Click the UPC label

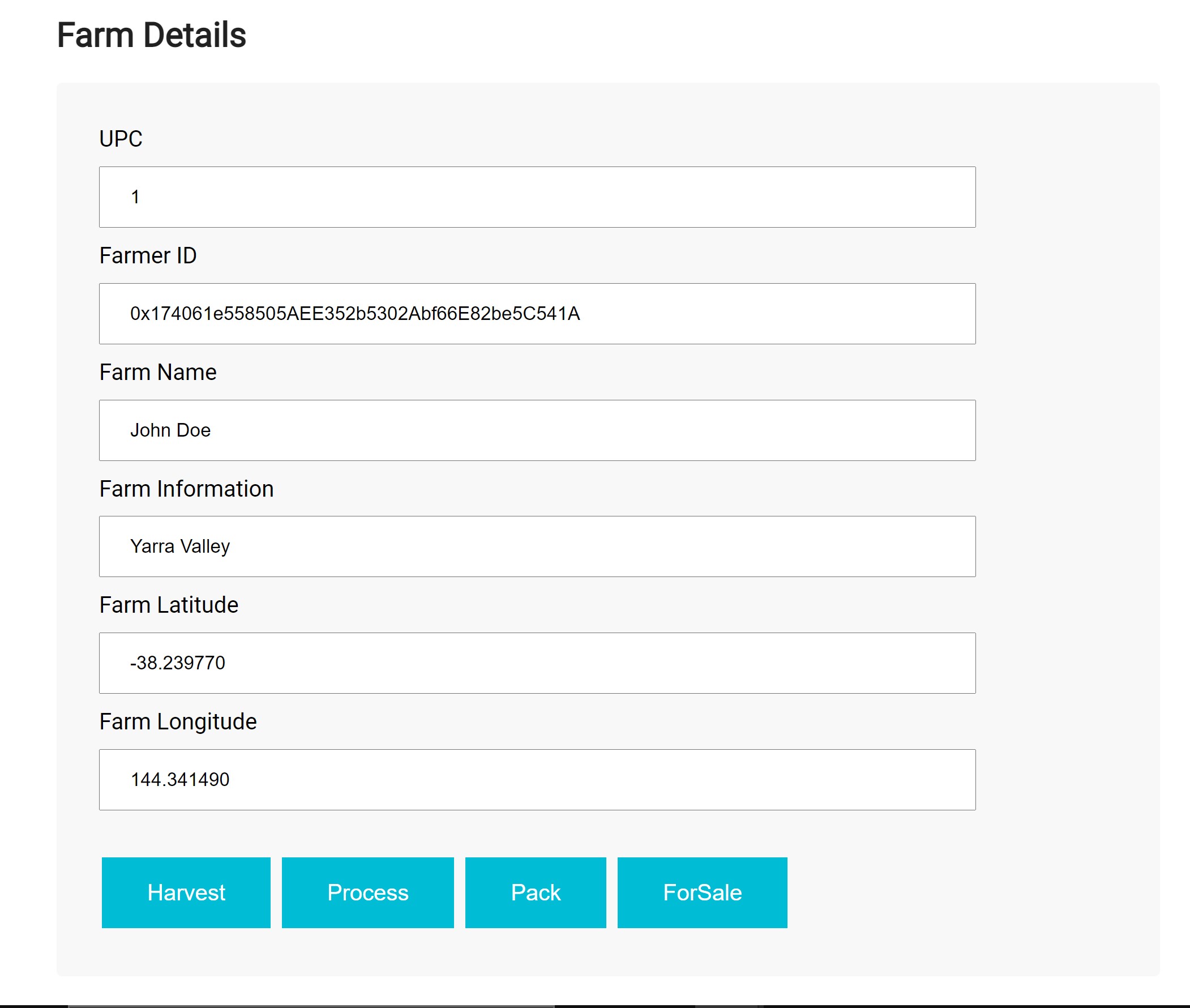click(121, 139)
